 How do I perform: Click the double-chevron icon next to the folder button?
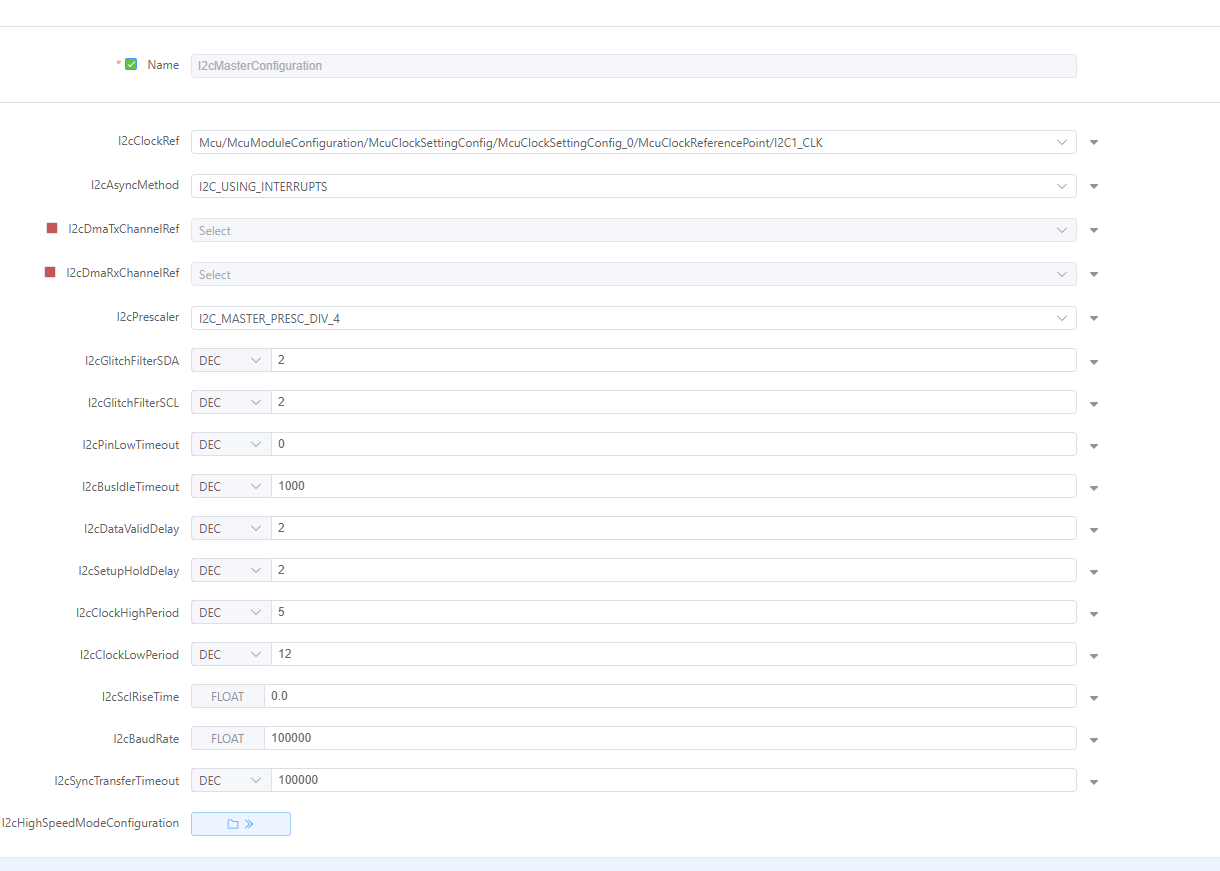click(x=248, y=823)
